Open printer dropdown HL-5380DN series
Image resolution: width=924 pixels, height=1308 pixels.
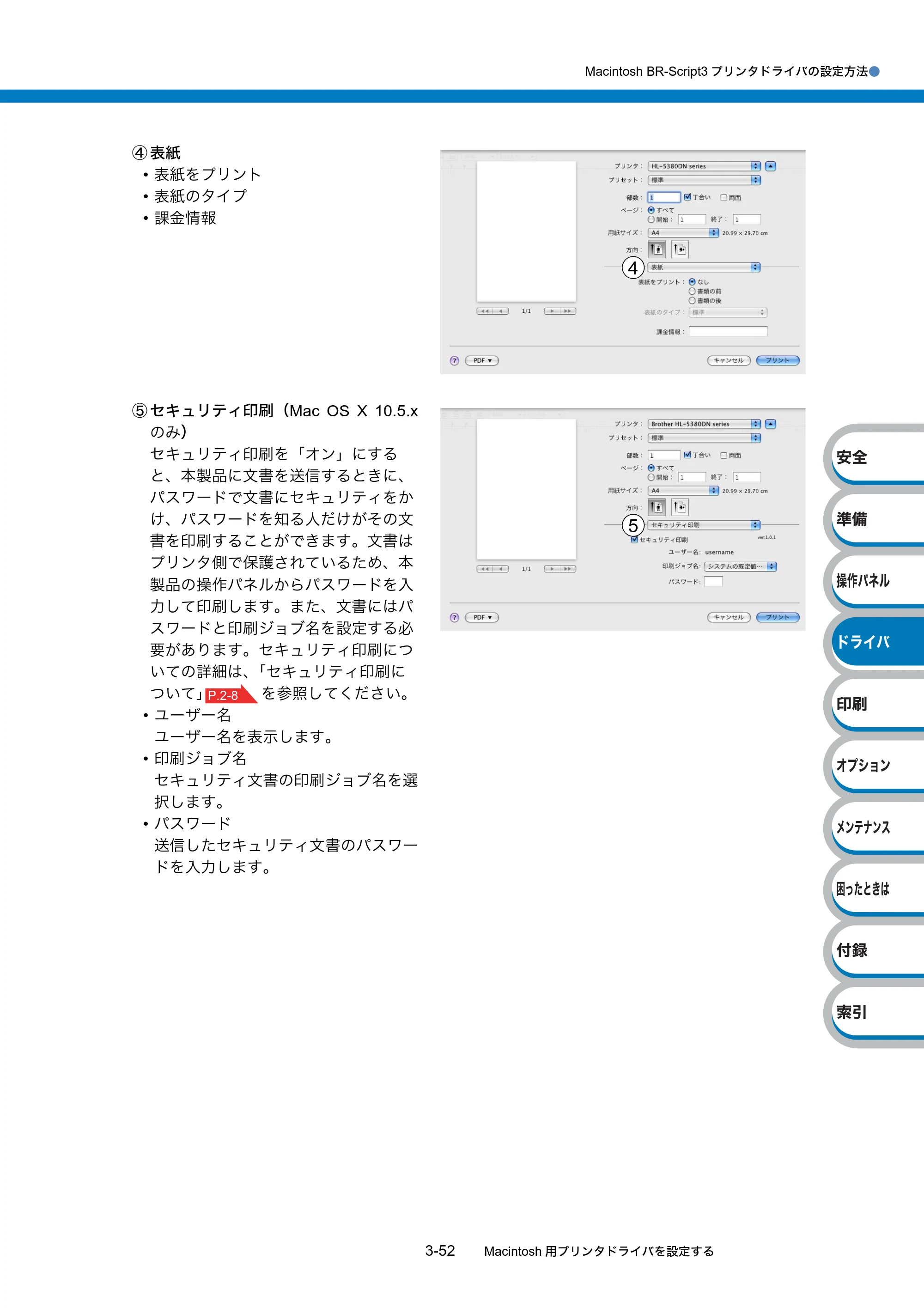pos(704,166)
